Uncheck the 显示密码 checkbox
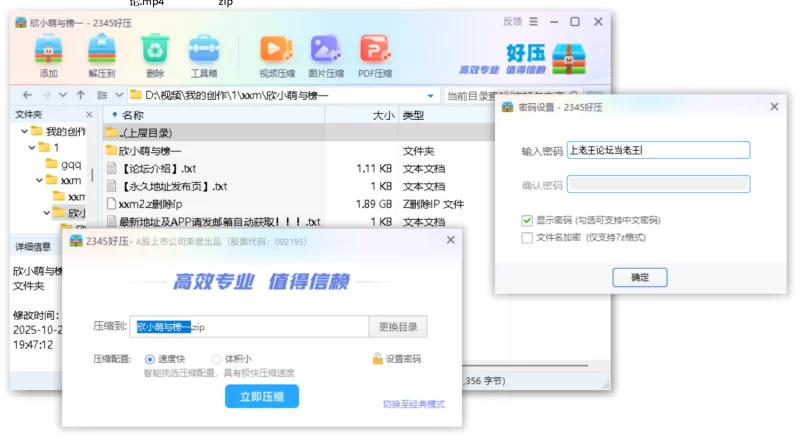This screenshot has width=800, height=438. pyautogui.click(x=527, y=220)
